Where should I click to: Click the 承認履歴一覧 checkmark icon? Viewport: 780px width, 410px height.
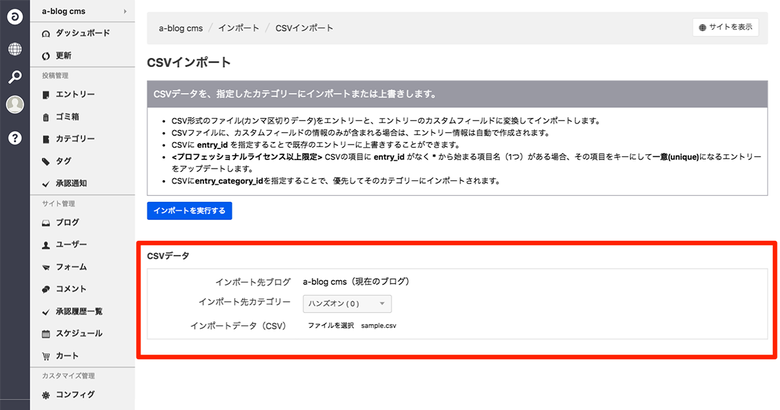click(x=46, y=312)
